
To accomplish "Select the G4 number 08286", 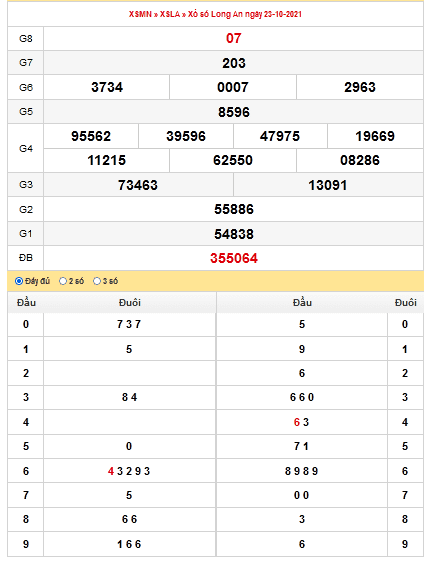I will pyautogui.click(x=360, y=160).
